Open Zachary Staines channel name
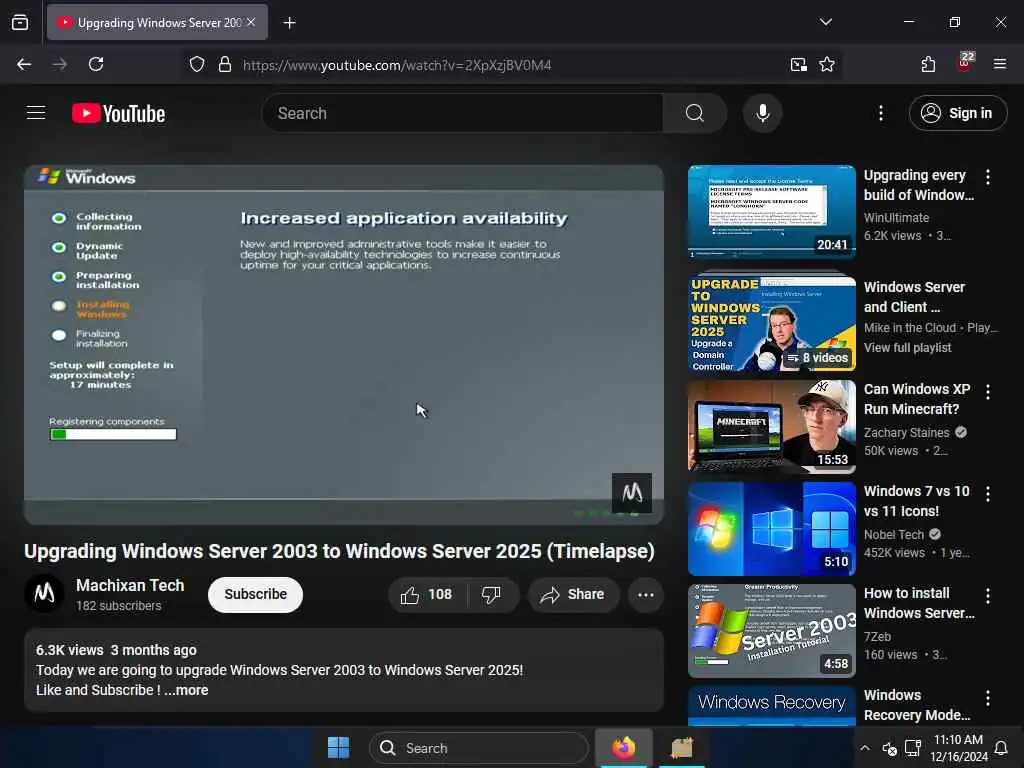The width and height of the screenshot is (1024, 768). point(906,432)
